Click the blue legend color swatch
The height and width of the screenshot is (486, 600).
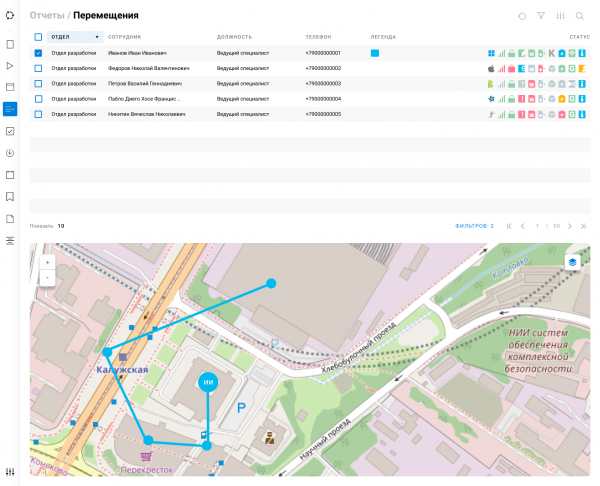coord(375,53)
